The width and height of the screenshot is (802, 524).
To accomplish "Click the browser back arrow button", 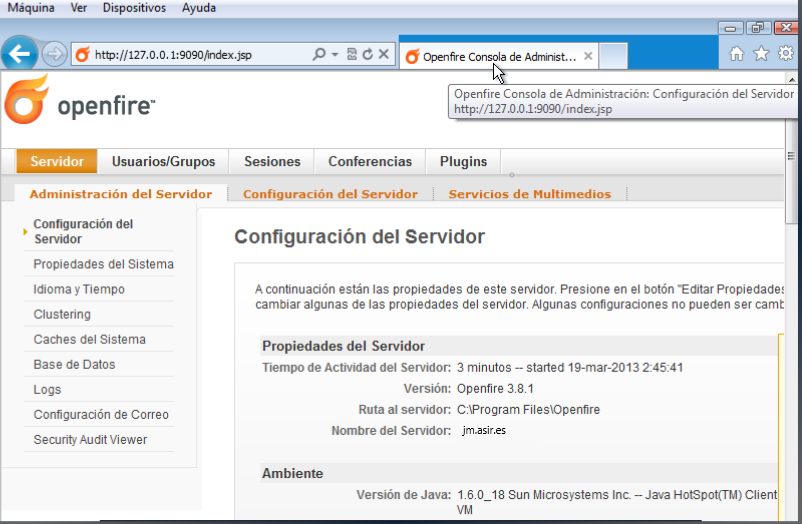I will 20,54.
